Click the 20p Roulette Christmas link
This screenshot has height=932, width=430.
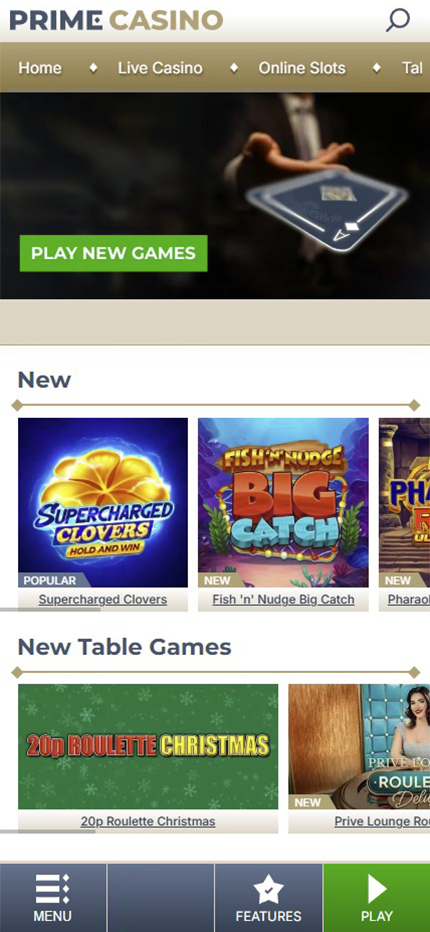point(148,821)
